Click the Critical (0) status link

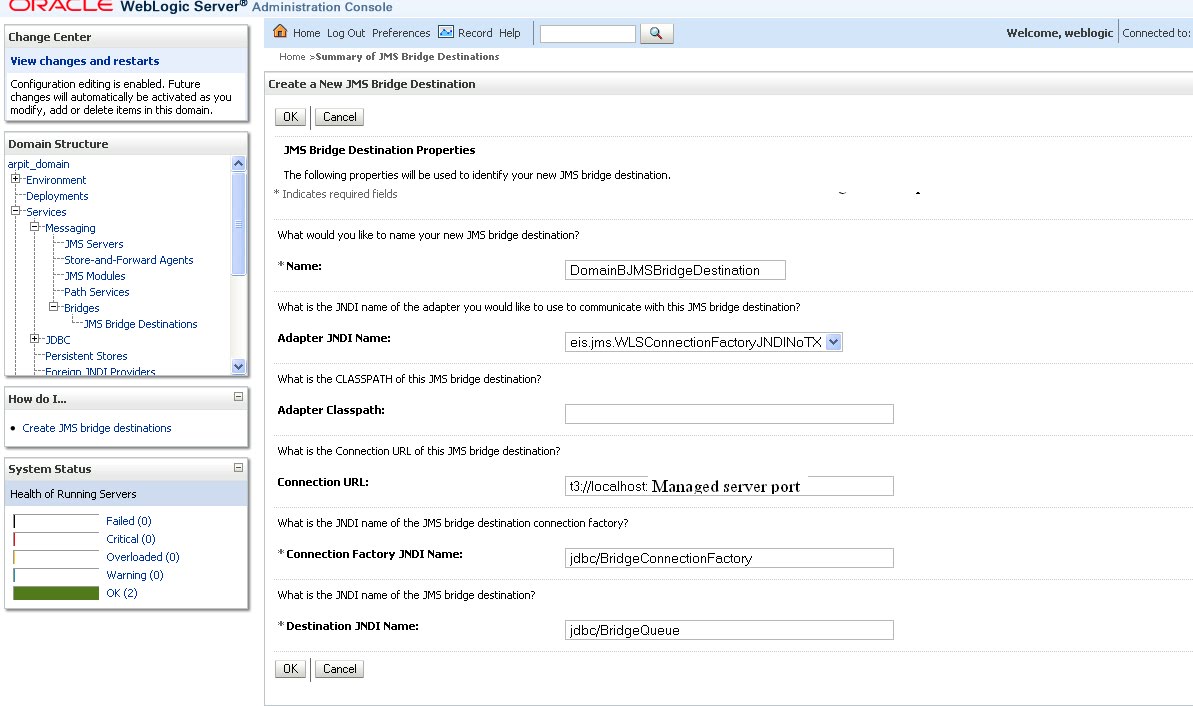(x=131, y=539)
